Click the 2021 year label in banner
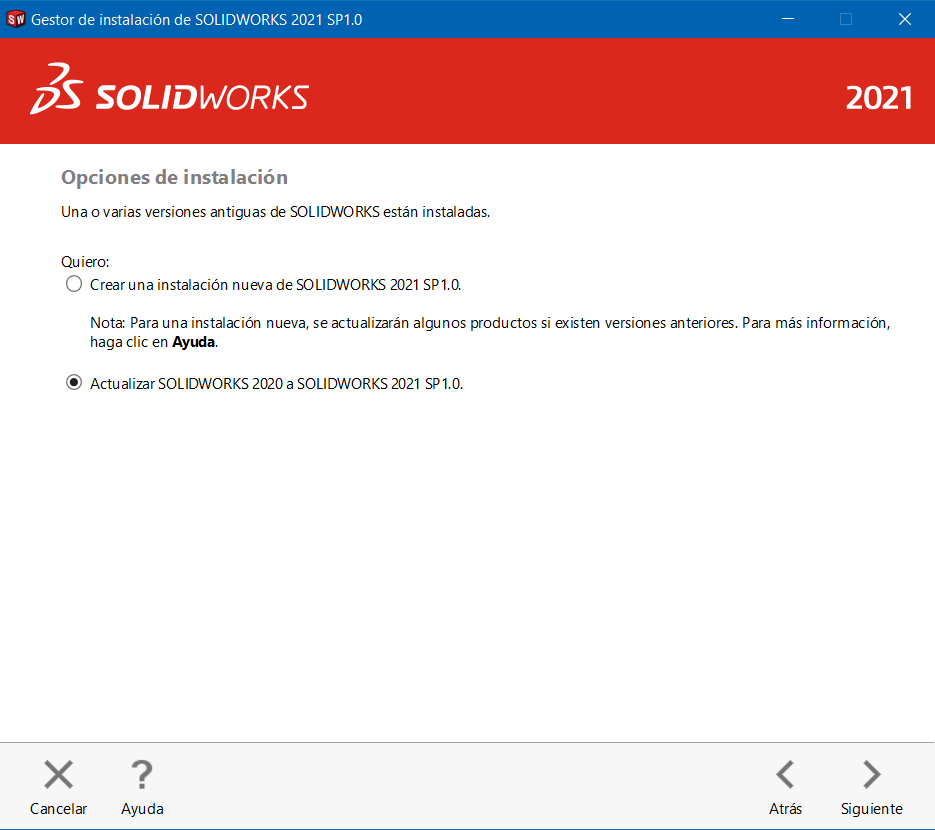The width and height of the screenshot is (935, 830). point(878,98)
